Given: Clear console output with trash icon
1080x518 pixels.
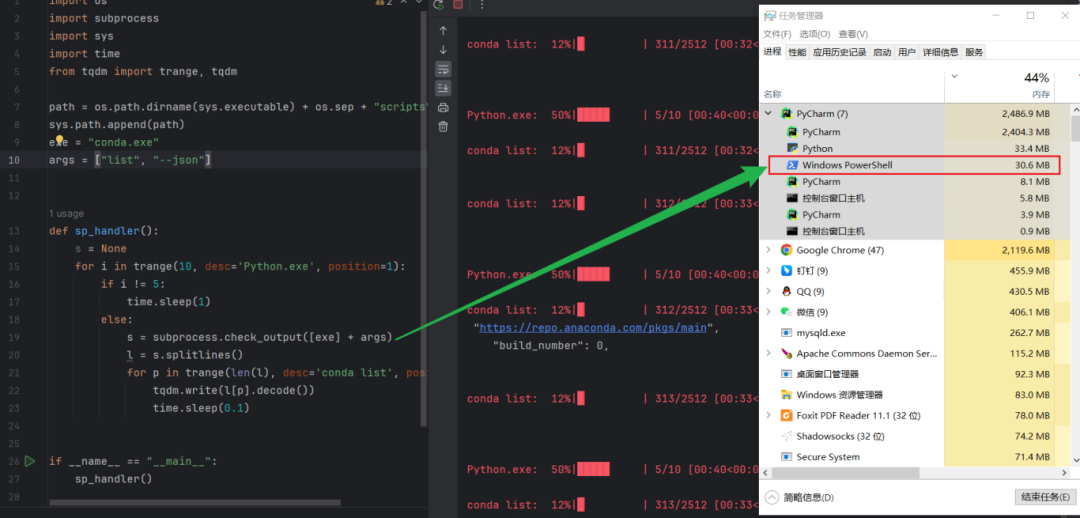Looking at the screenshot, I should (443, 127).
